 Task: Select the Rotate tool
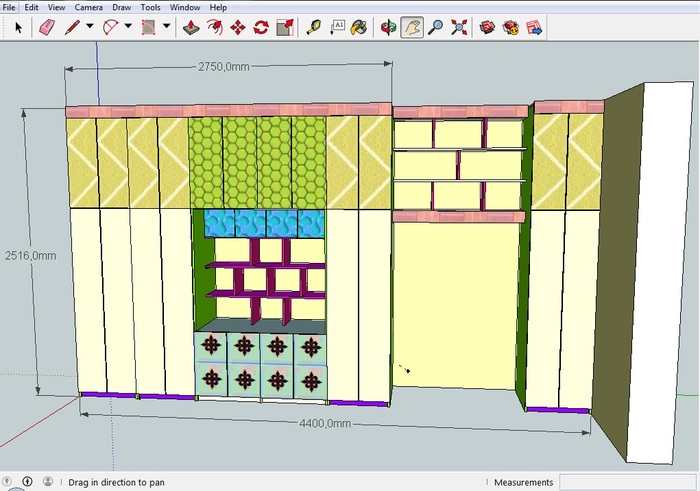(x=262, y=28)
